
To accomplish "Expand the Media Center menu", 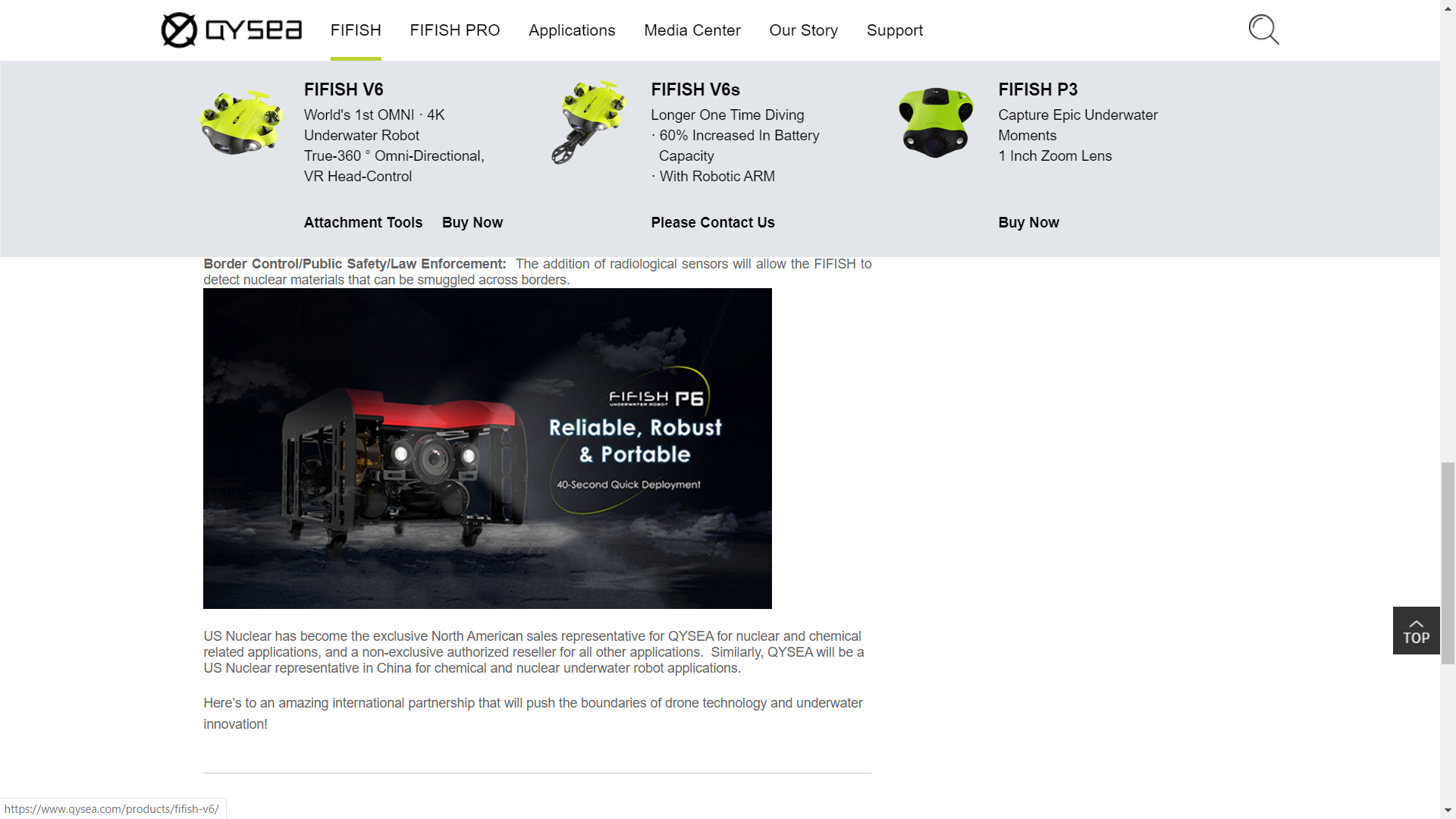I will pyautogui.click(x=692, y=30).
